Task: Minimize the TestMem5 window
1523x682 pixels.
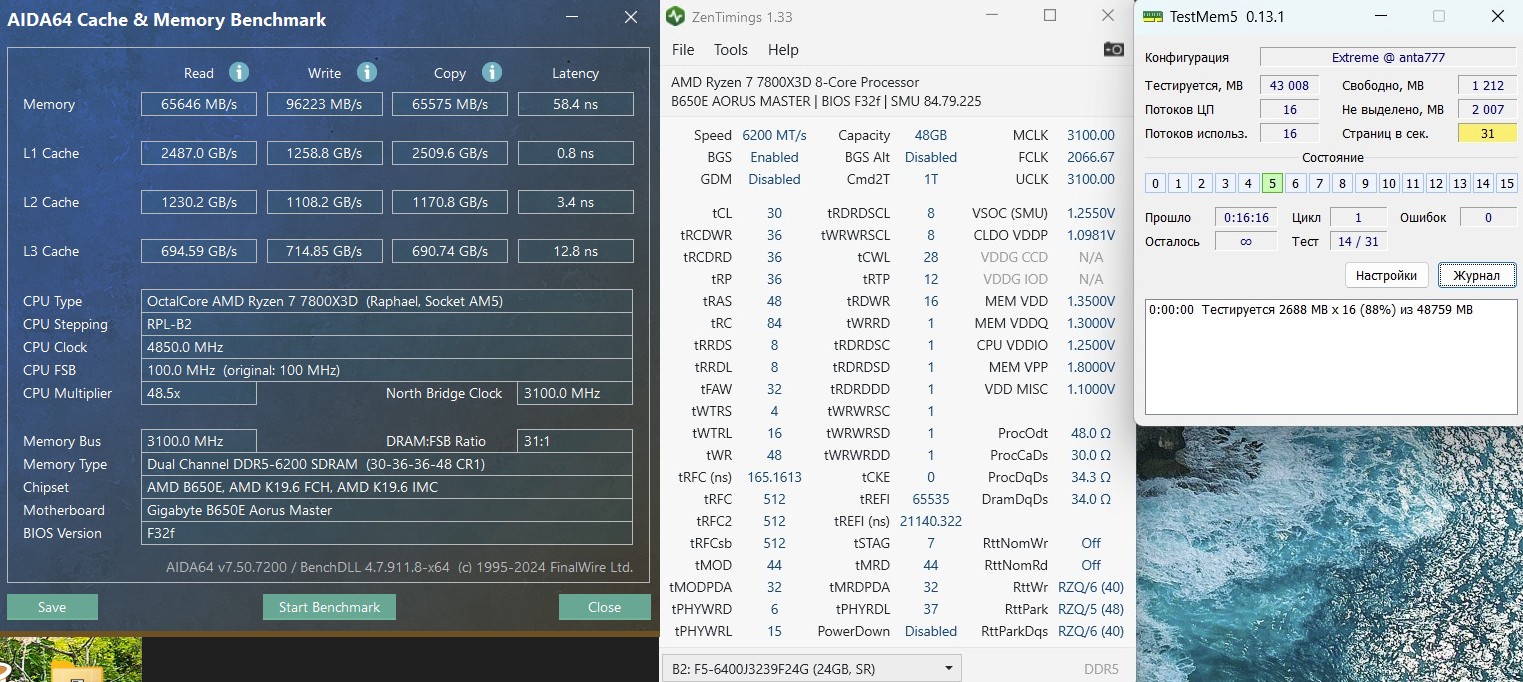Action: click(1381, 16)
